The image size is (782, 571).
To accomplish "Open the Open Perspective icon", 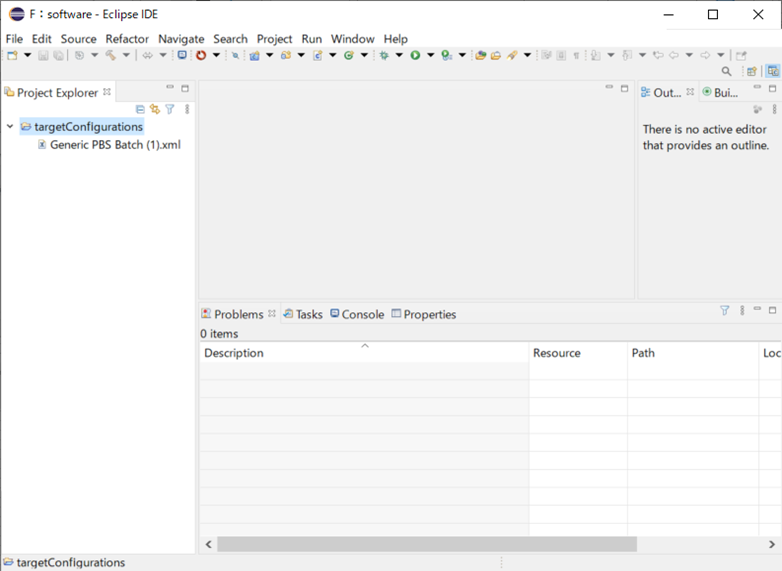I will (x=751, y=72).
